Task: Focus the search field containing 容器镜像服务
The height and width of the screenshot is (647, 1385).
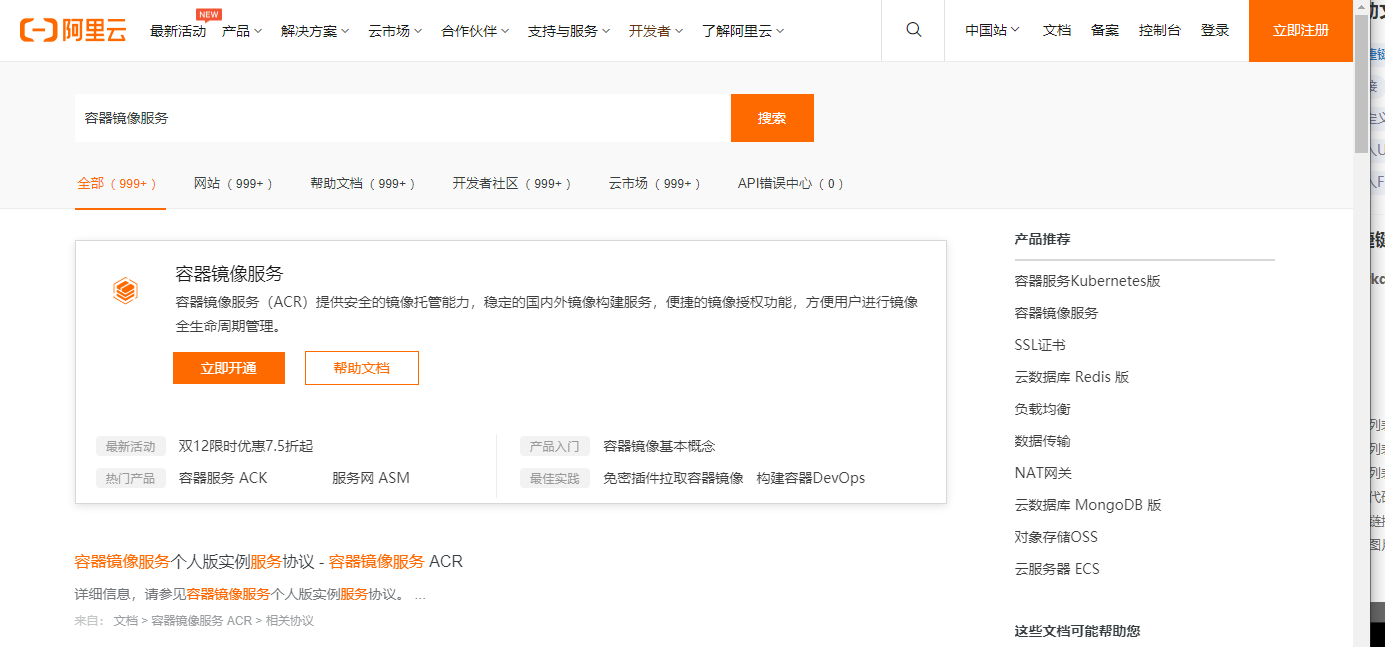Action: pyautogui.click(x=403, y=118)
